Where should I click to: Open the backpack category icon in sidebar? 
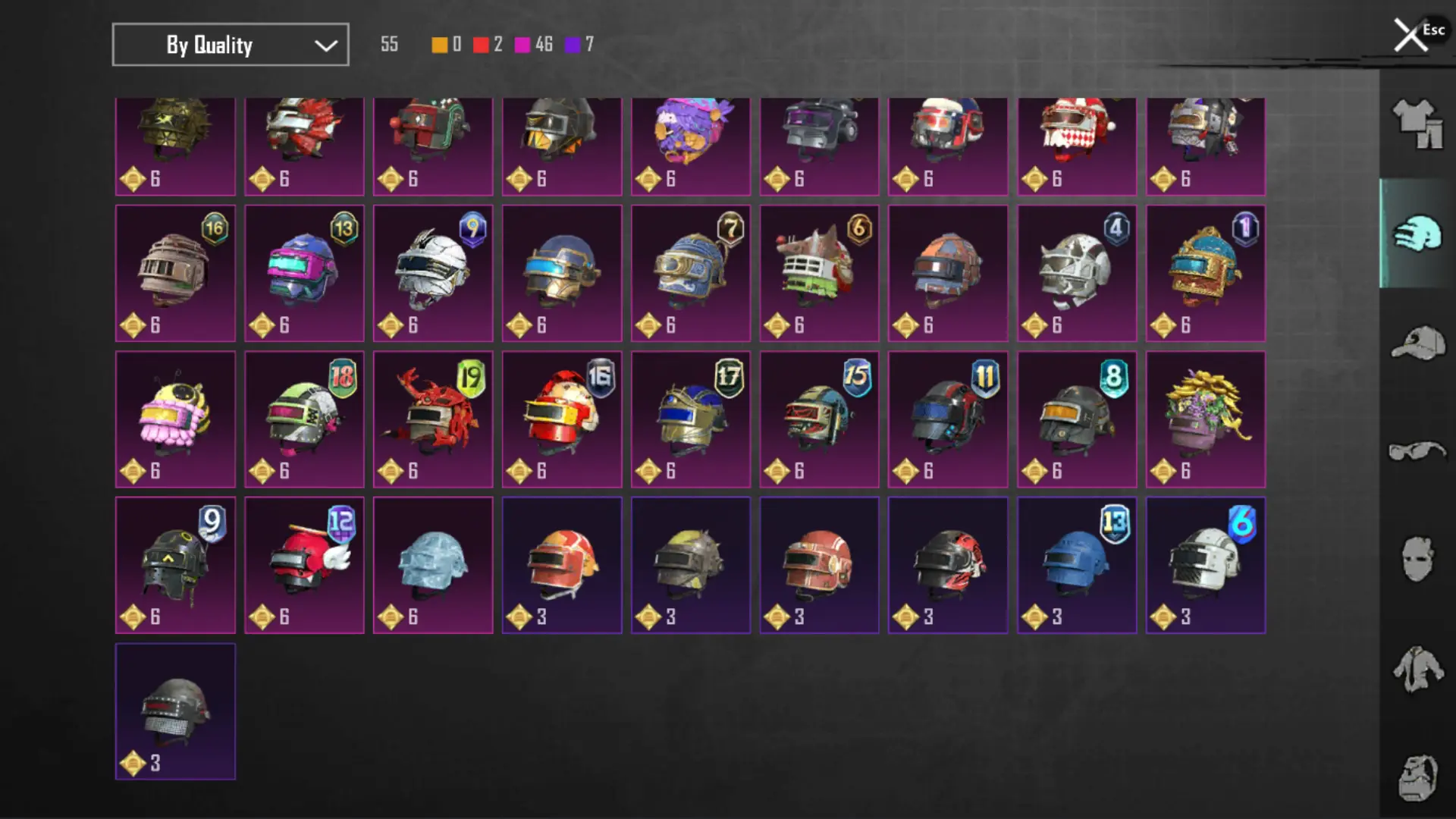1417,778
